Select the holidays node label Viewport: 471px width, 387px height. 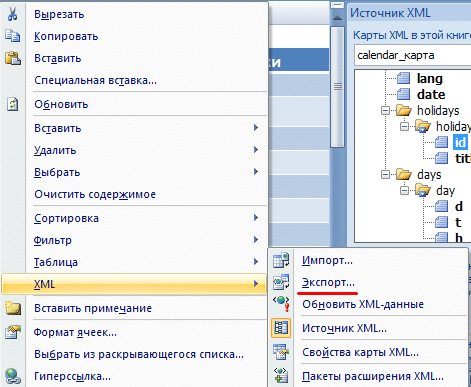point(438,110)
